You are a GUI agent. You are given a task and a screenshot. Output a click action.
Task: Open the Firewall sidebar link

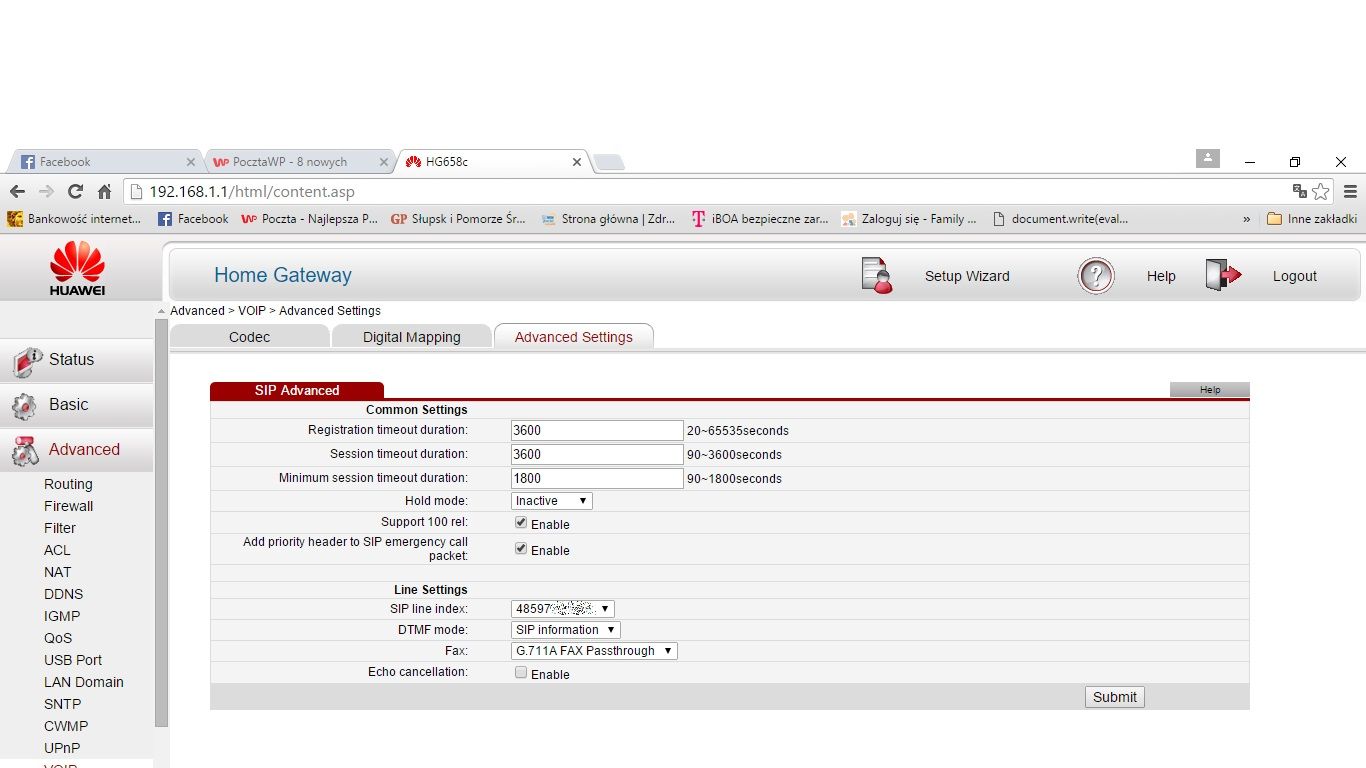click(68, 506)
